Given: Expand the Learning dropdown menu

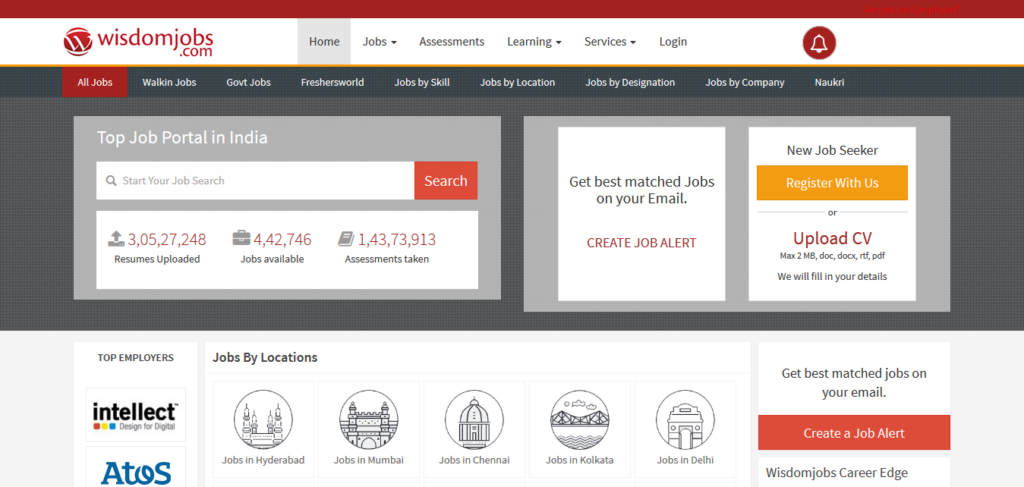Looking at the screenshot, I should coord(534,42).
